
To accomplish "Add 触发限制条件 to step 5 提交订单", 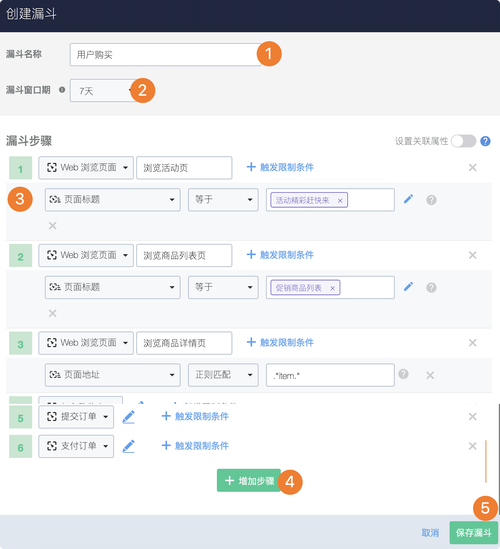I will click(195, 416).
